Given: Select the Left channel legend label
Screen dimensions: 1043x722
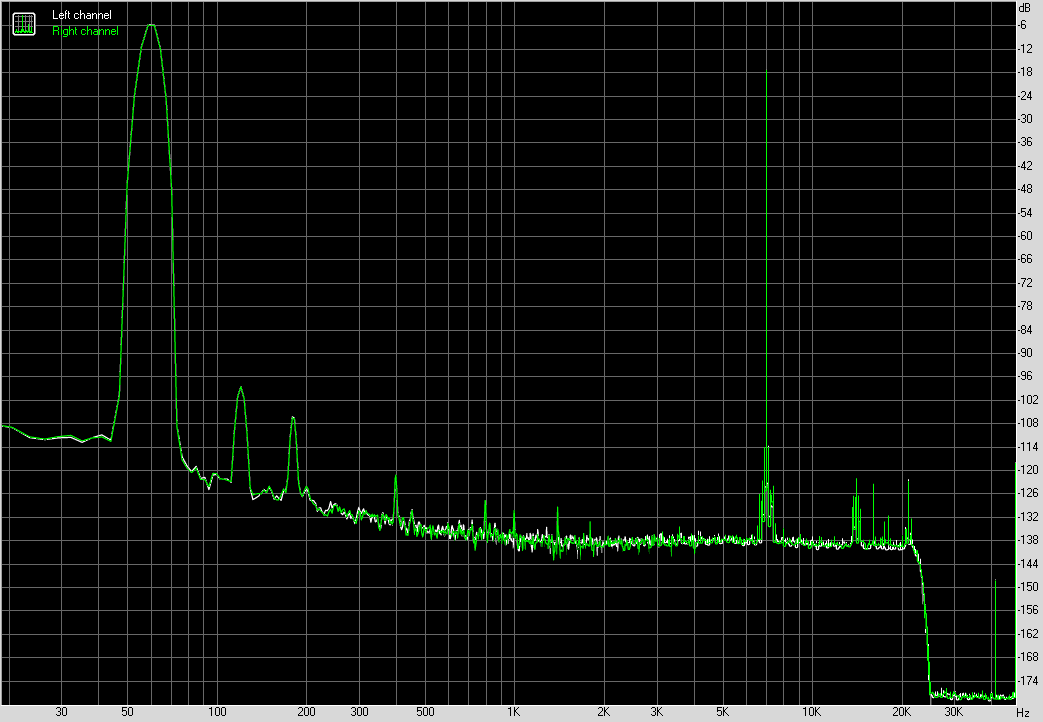Looking at the screenshot, I should tap(82, 15).
